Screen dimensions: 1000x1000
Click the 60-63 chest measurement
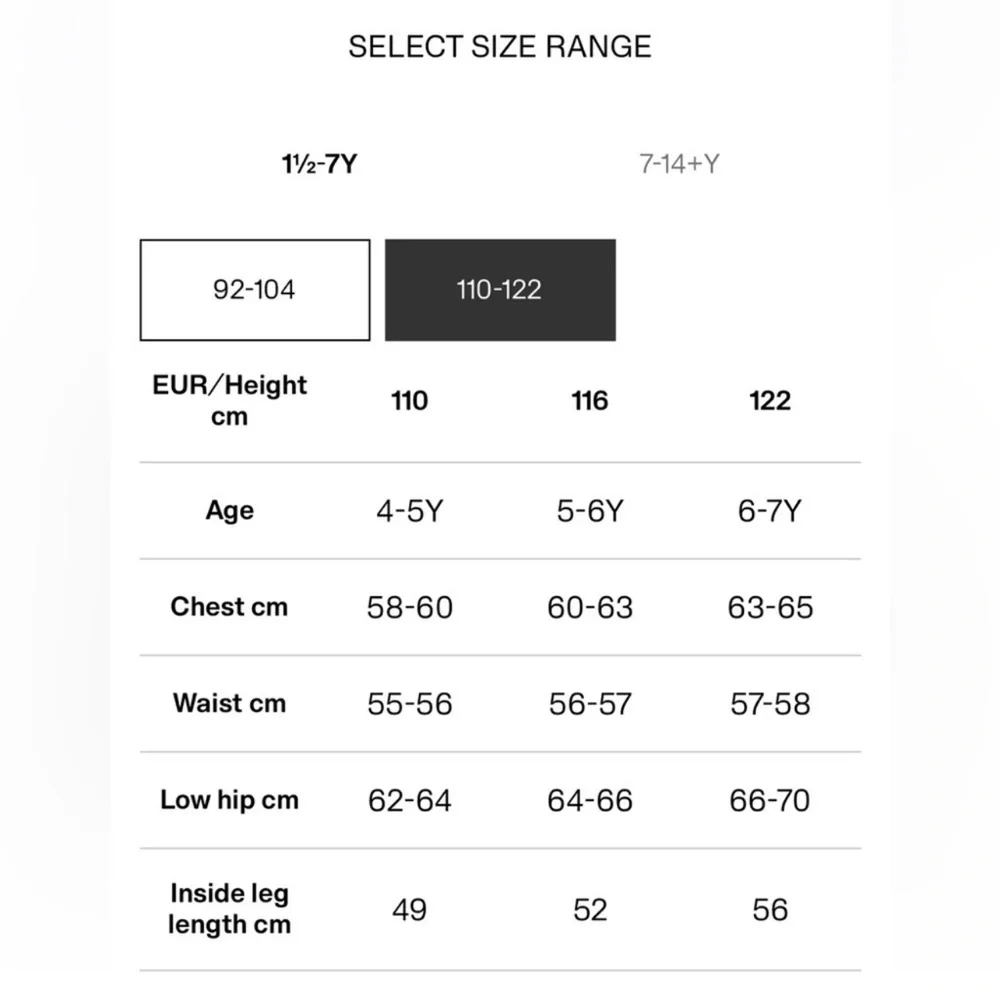tap(590, 607)
